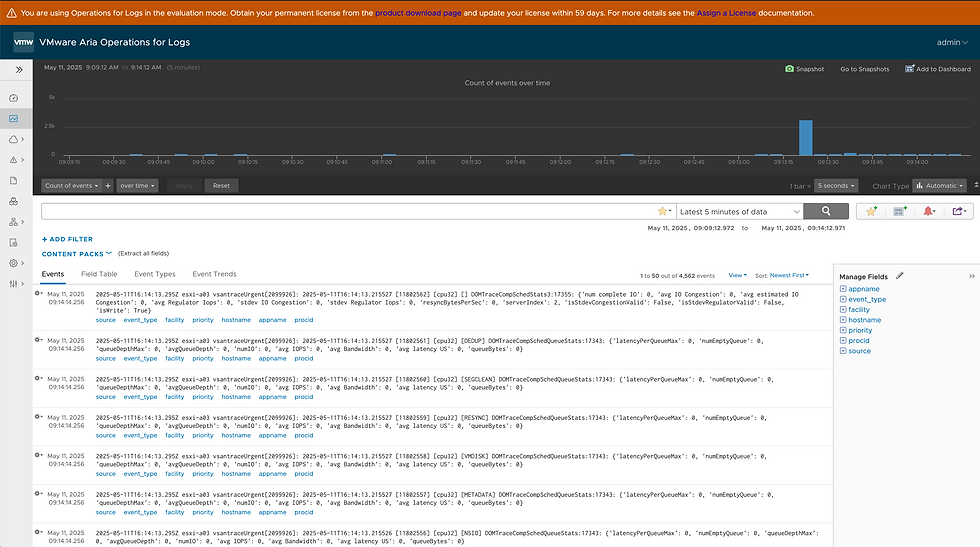Collapse the Manage Fields panel
This screenshot has width=980, height=547.
pyautogui.click(x=972, y=276)
